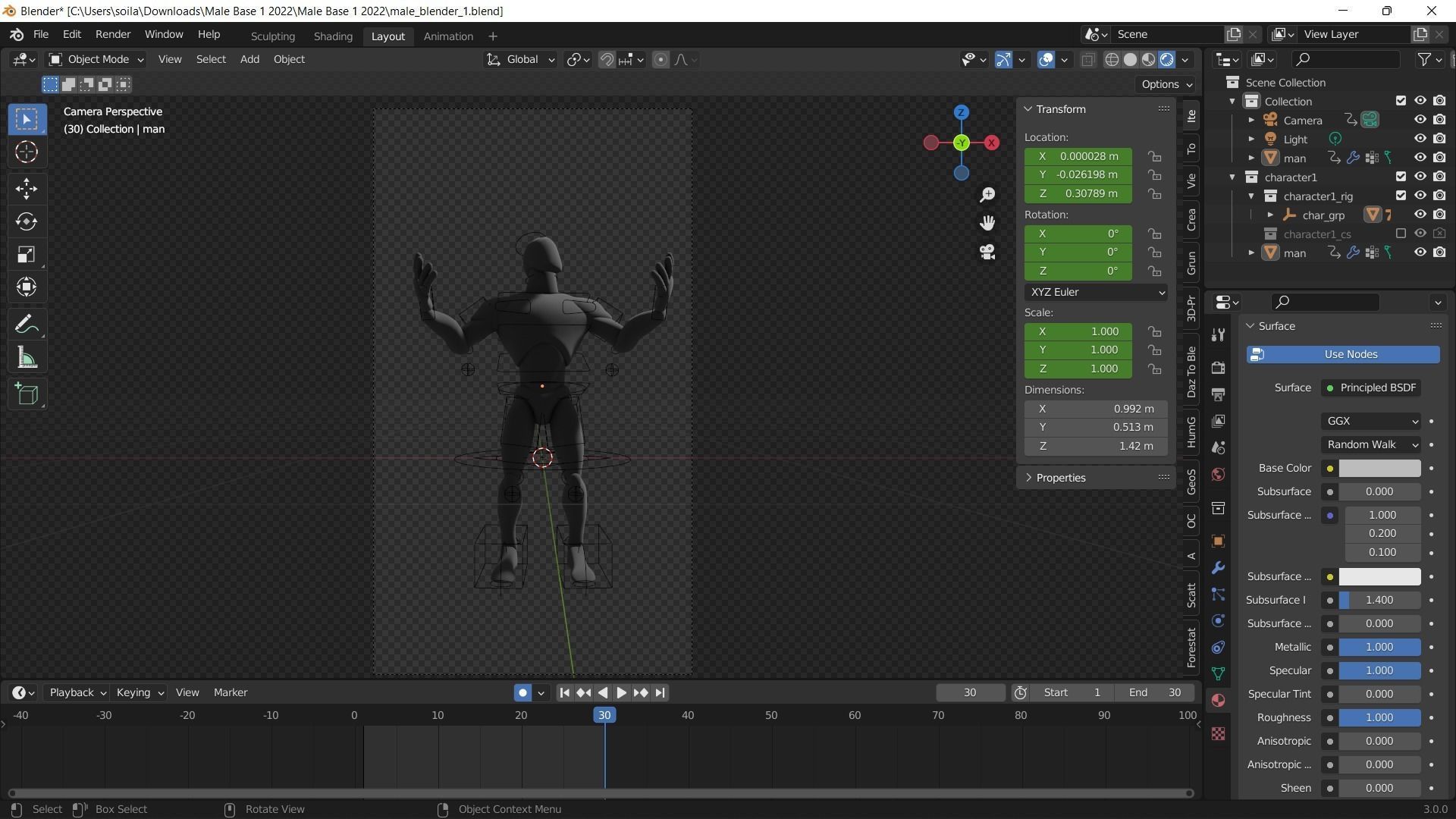Image resolution: width=1456 pixels, height=819 pixels.
Task: Click the current frame number field
Action: (970, 692)
